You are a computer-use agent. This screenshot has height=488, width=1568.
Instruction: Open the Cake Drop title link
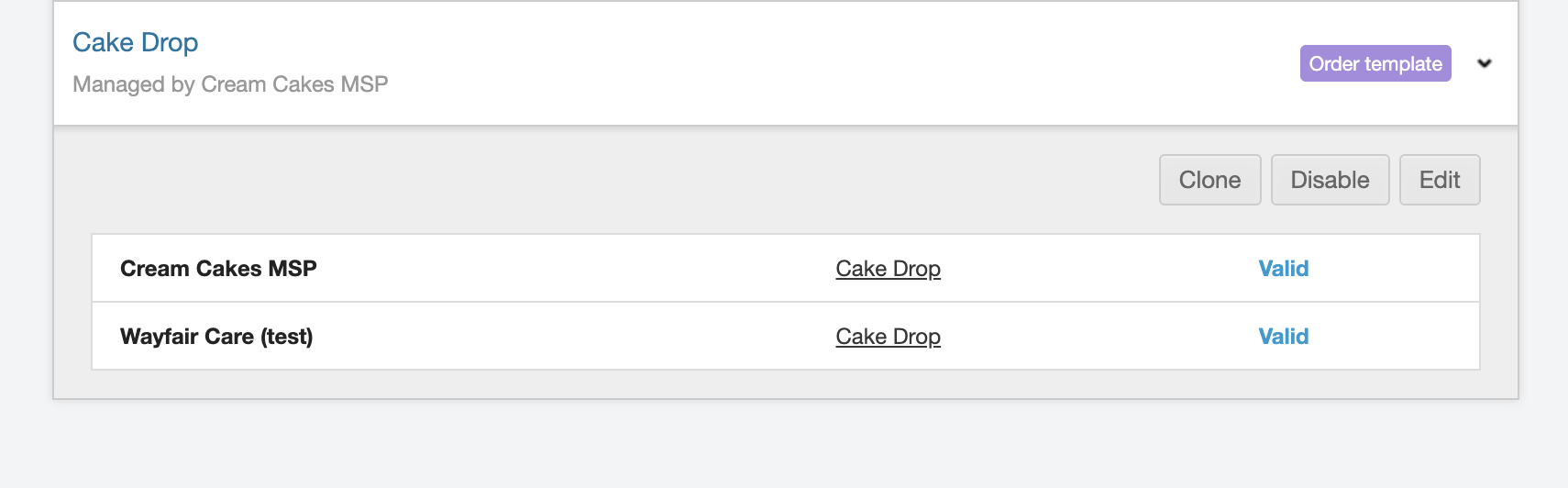(x=136, y=42)
